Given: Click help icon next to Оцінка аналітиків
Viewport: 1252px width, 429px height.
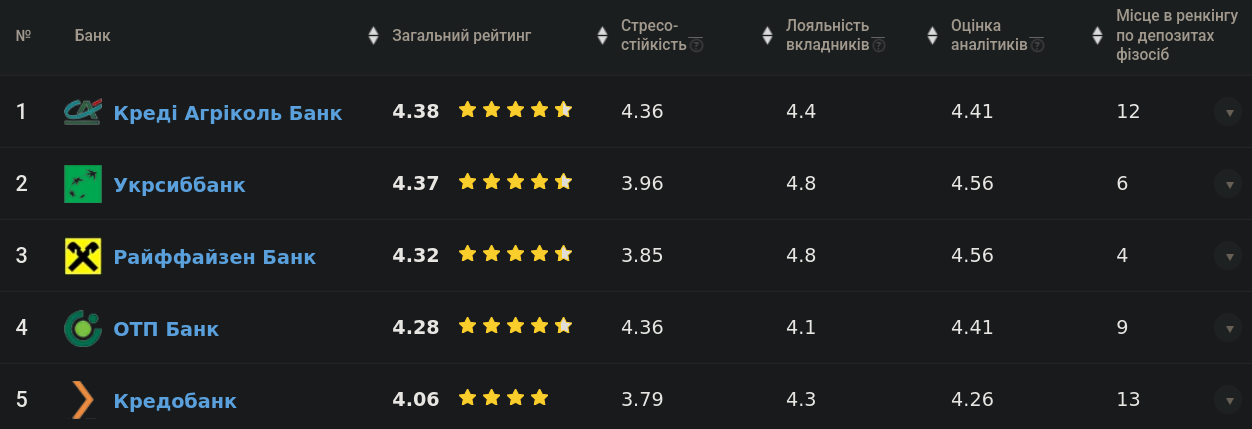Looking at the screenshot, I should 1037,45.
